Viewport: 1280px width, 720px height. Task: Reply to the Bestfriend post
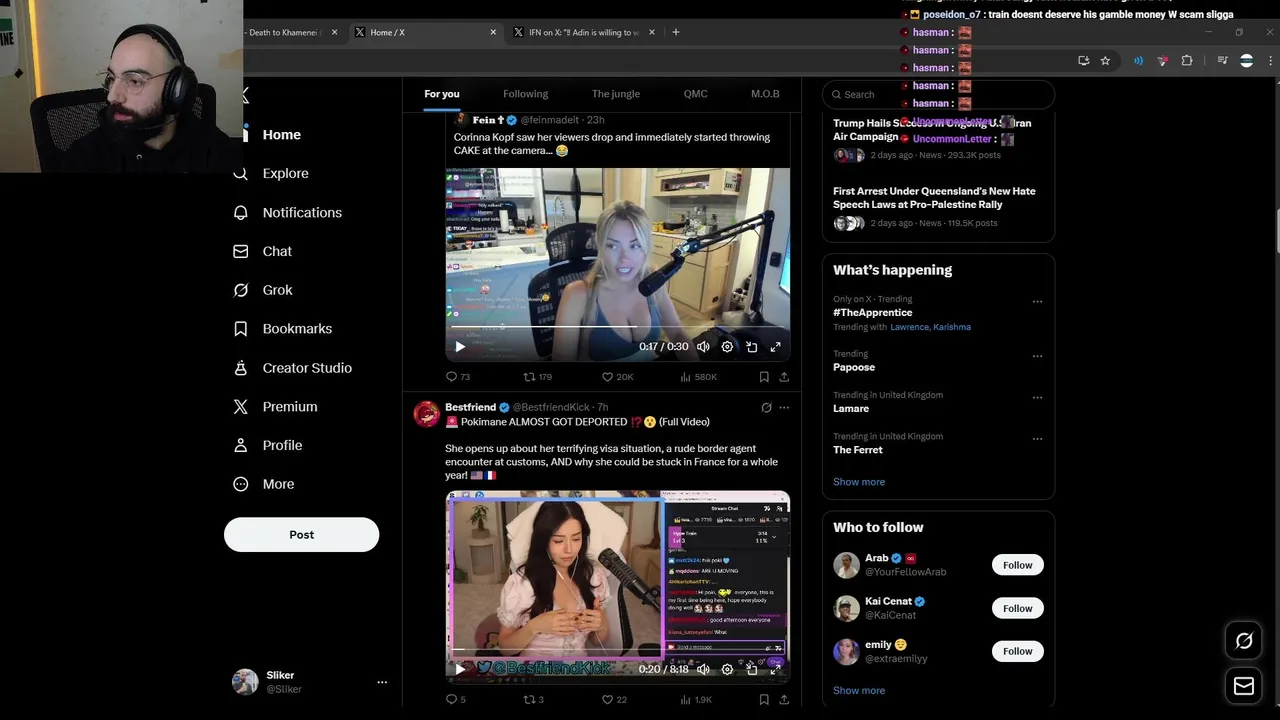click(456, 699)
